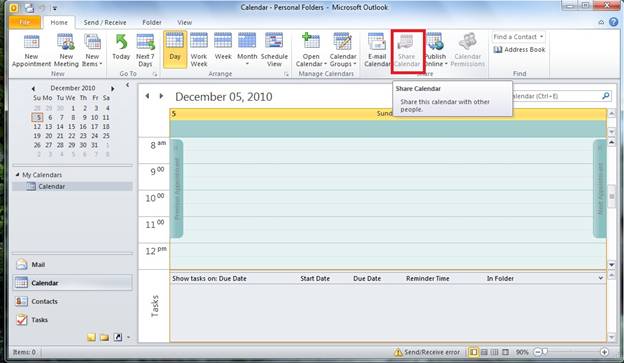Show the Next 7 Days

click(145, 51)
